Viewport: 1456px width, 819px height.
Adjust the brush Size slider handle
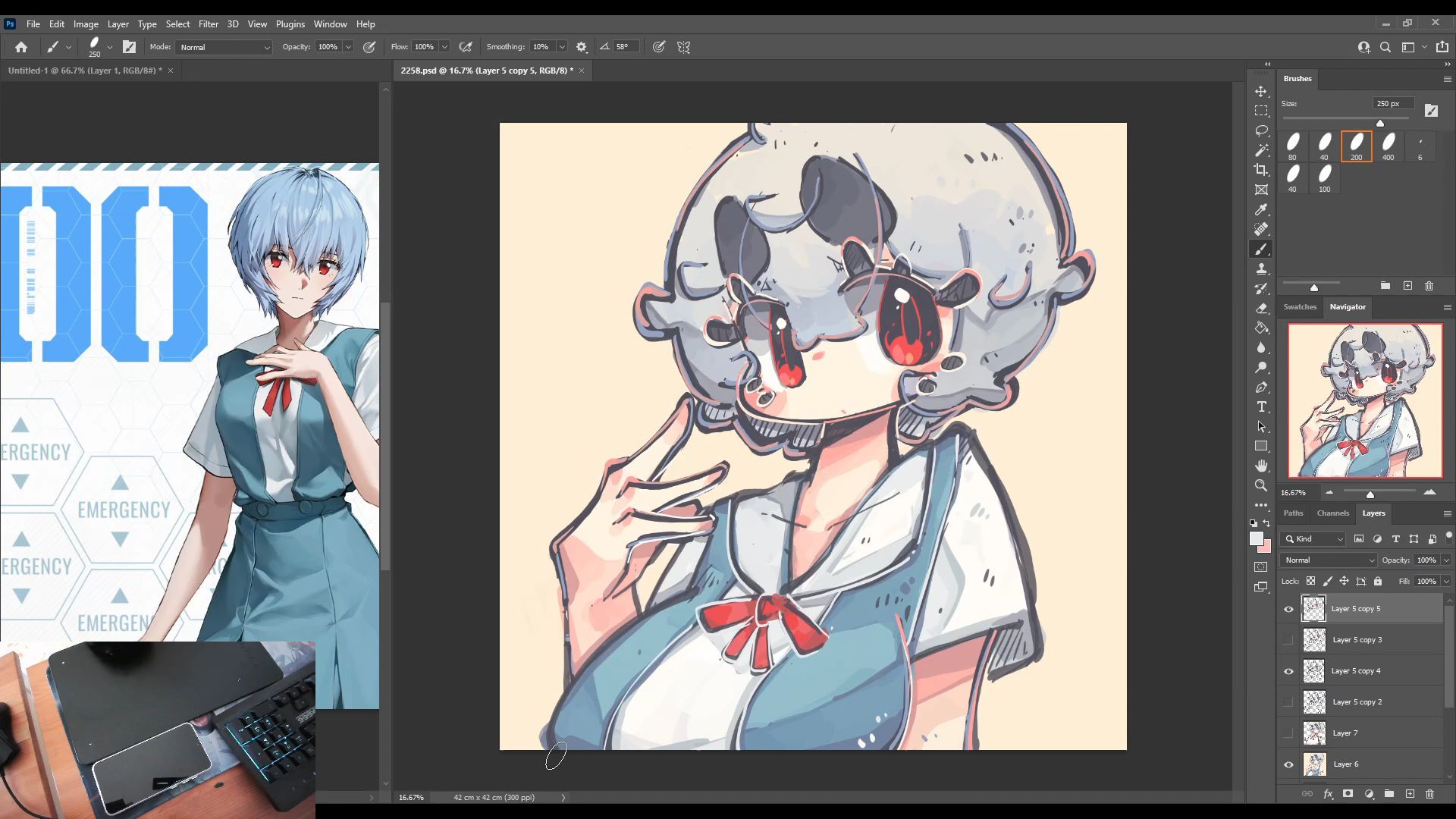(1380, 123)
